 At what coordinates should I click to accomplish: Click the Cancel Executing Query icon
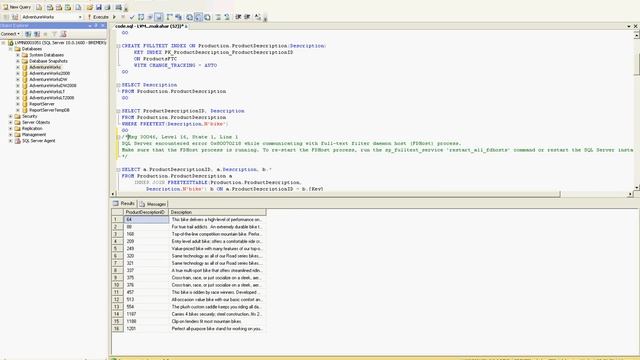click(x=123, y=17)
